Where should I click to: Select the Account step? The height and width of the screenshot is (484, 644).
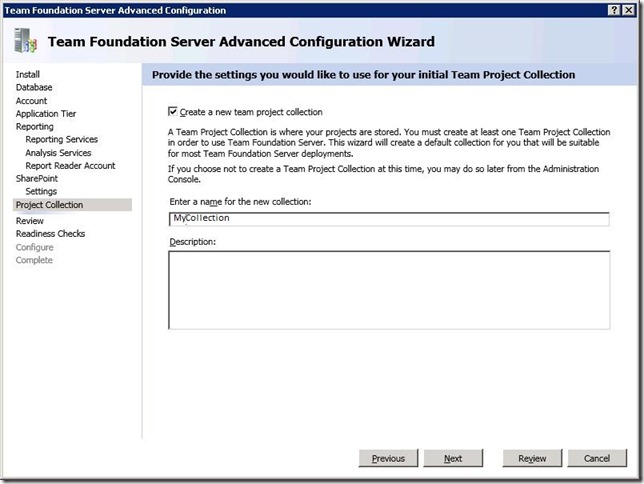pyautogui.click(x=31, y=101)
